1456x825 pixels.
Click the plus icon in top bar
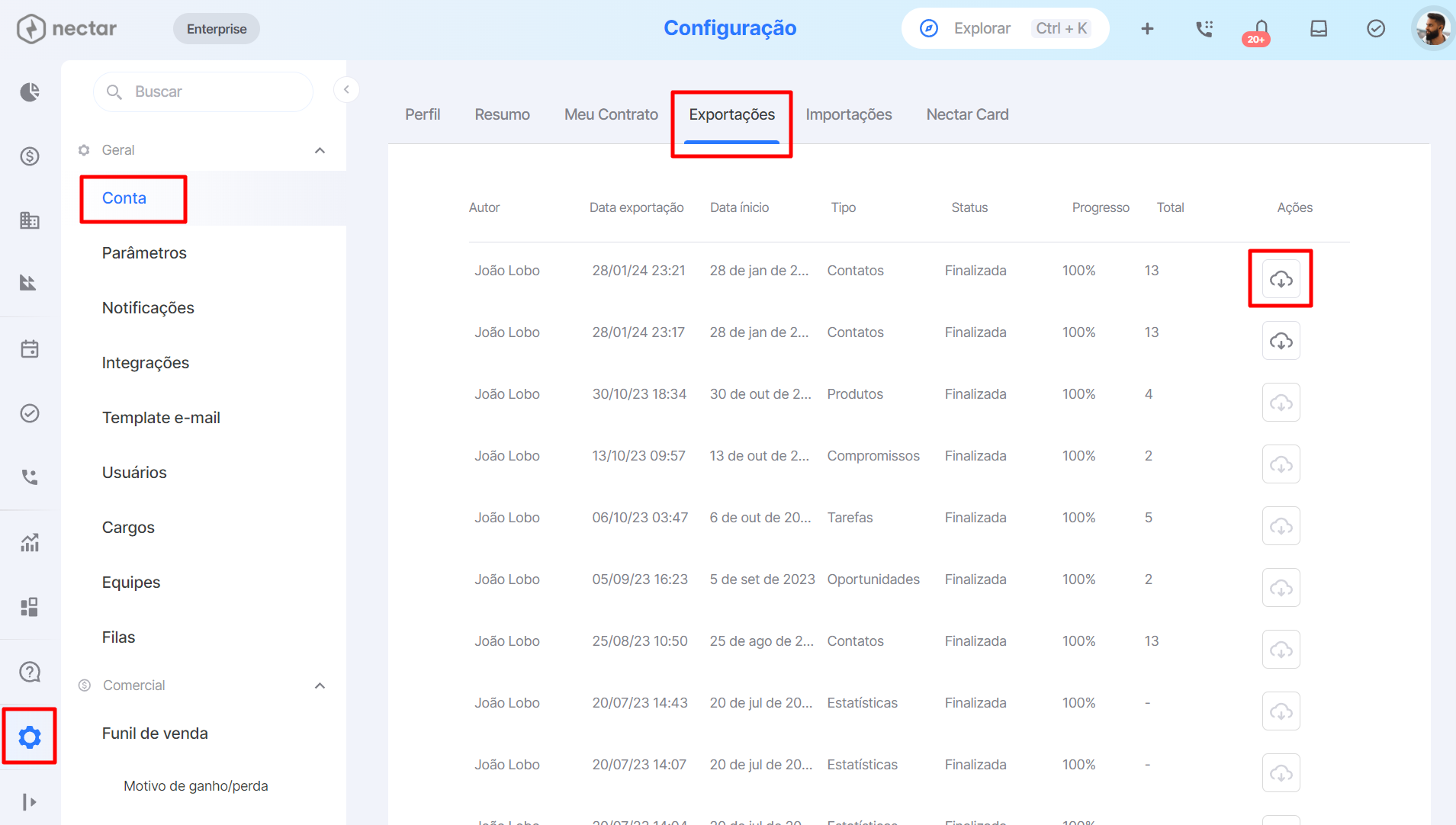tap(1147, 29)
